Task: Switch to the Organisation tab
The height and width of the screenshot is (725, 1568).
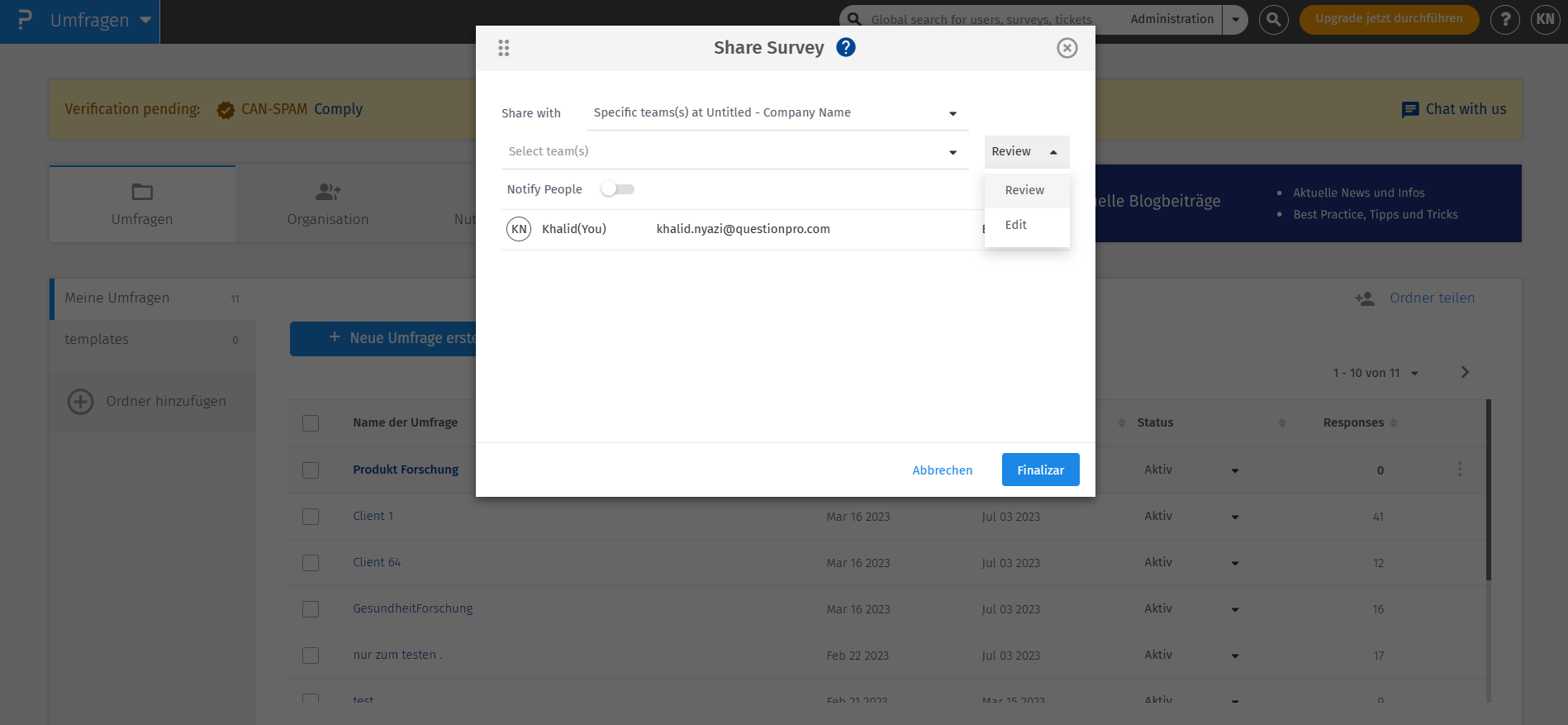Action: (x=328, y=204)
